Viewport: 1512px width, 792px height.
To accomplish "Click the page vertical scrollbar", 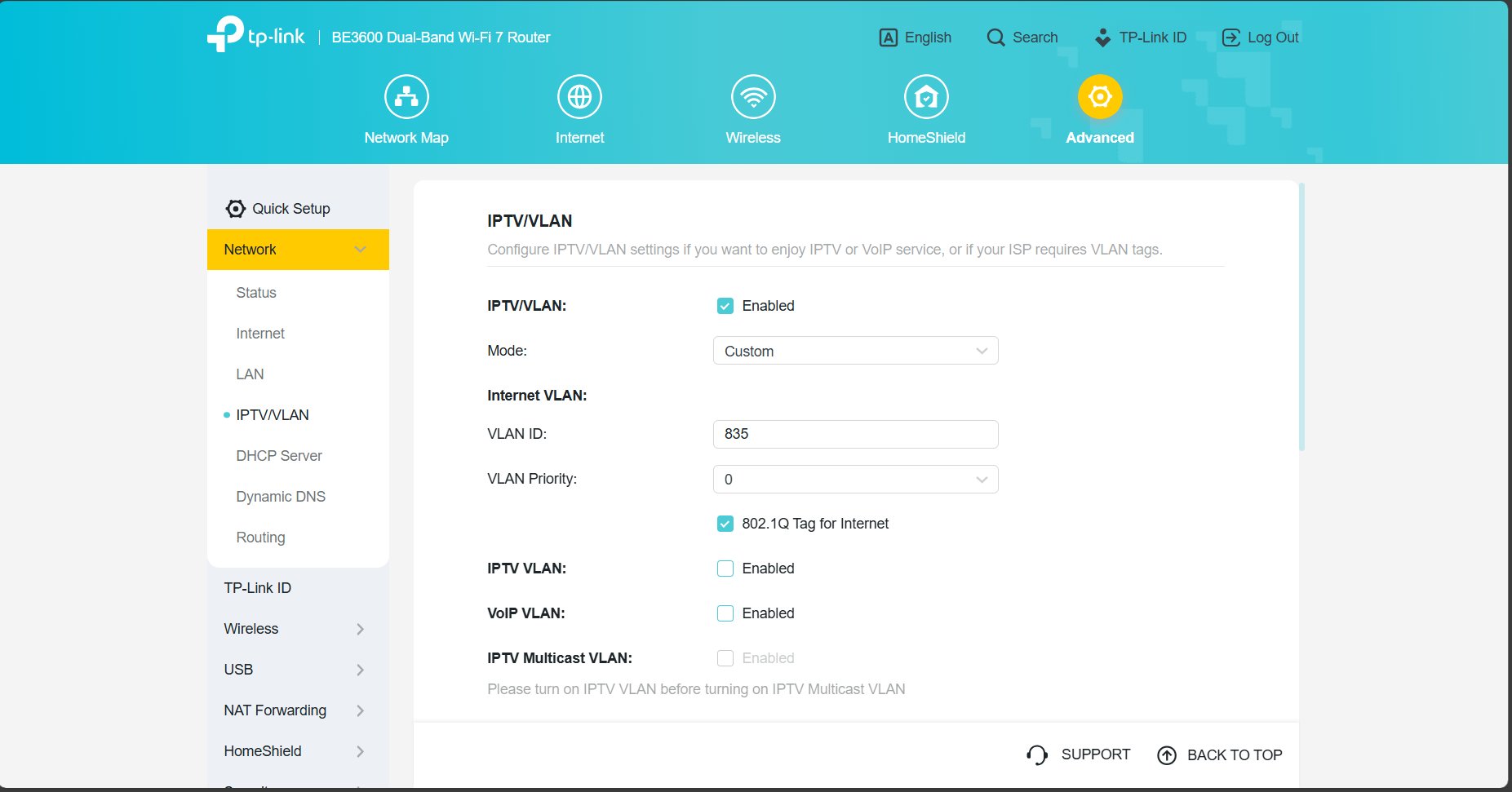I will [x=1301, y=316].
